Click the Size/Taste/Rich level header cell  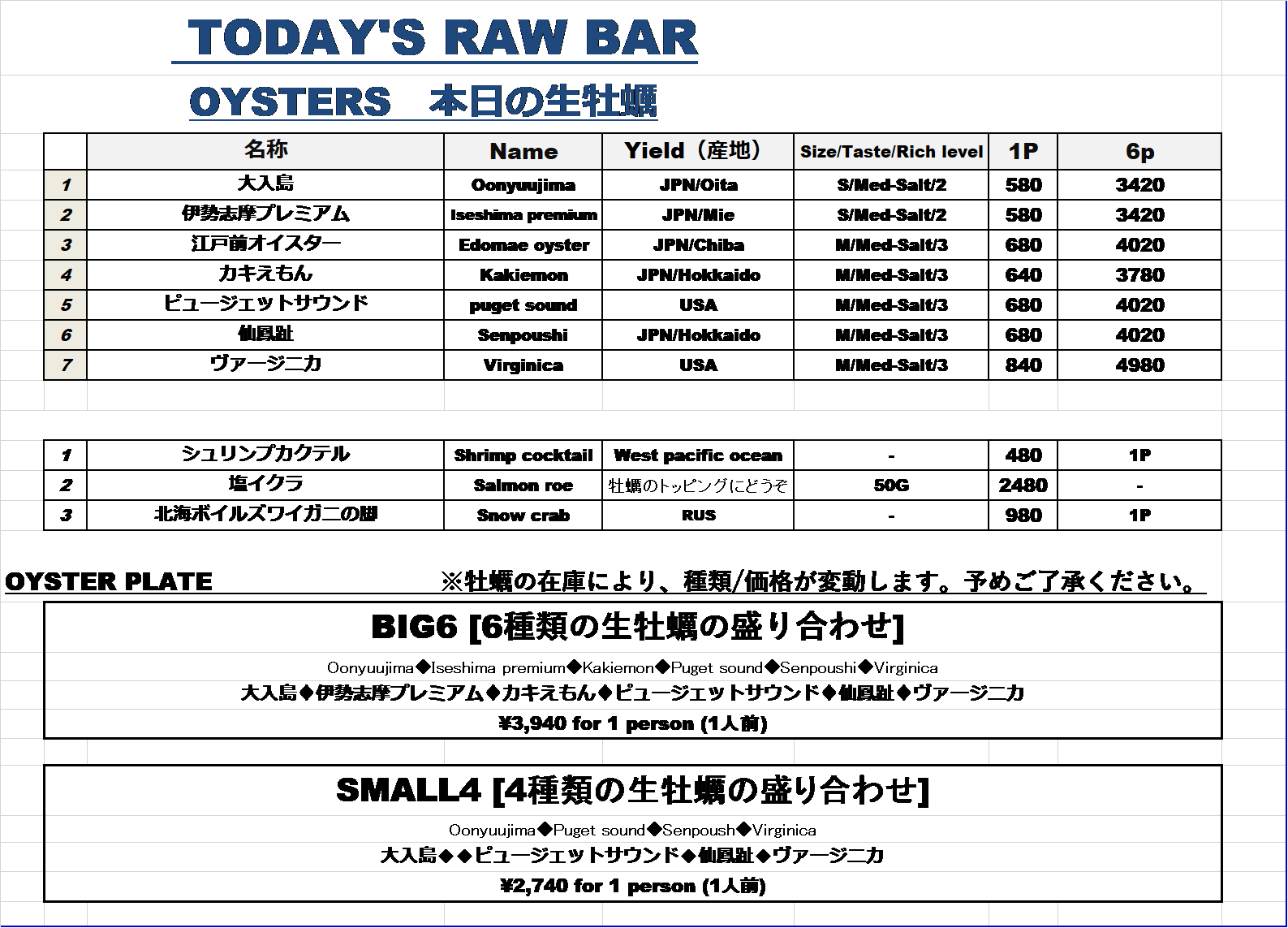[890, 152]
